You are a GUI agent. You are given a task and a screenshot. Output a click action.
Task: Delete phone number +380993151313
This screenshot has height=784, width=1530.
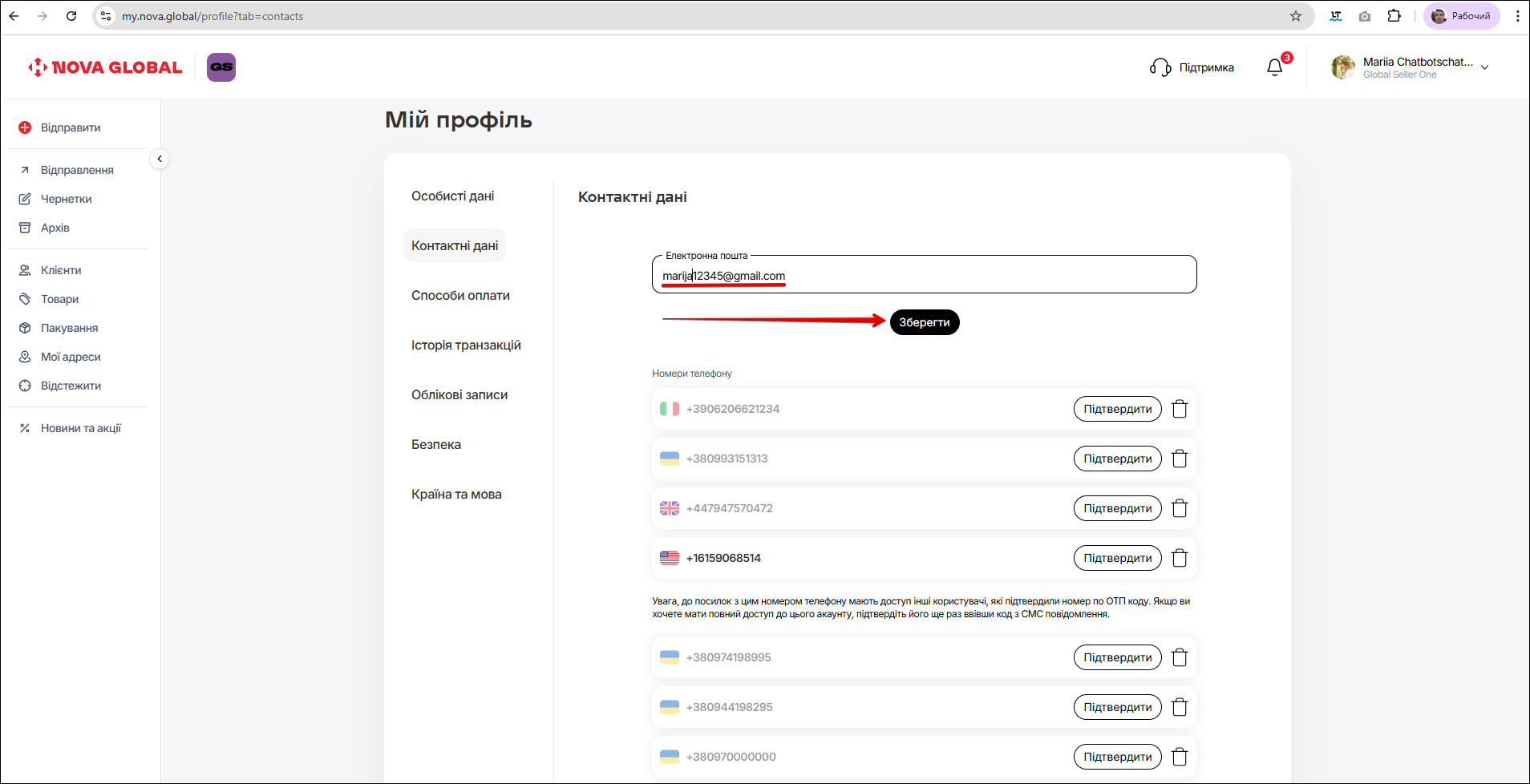click(x=1180, y=459)
